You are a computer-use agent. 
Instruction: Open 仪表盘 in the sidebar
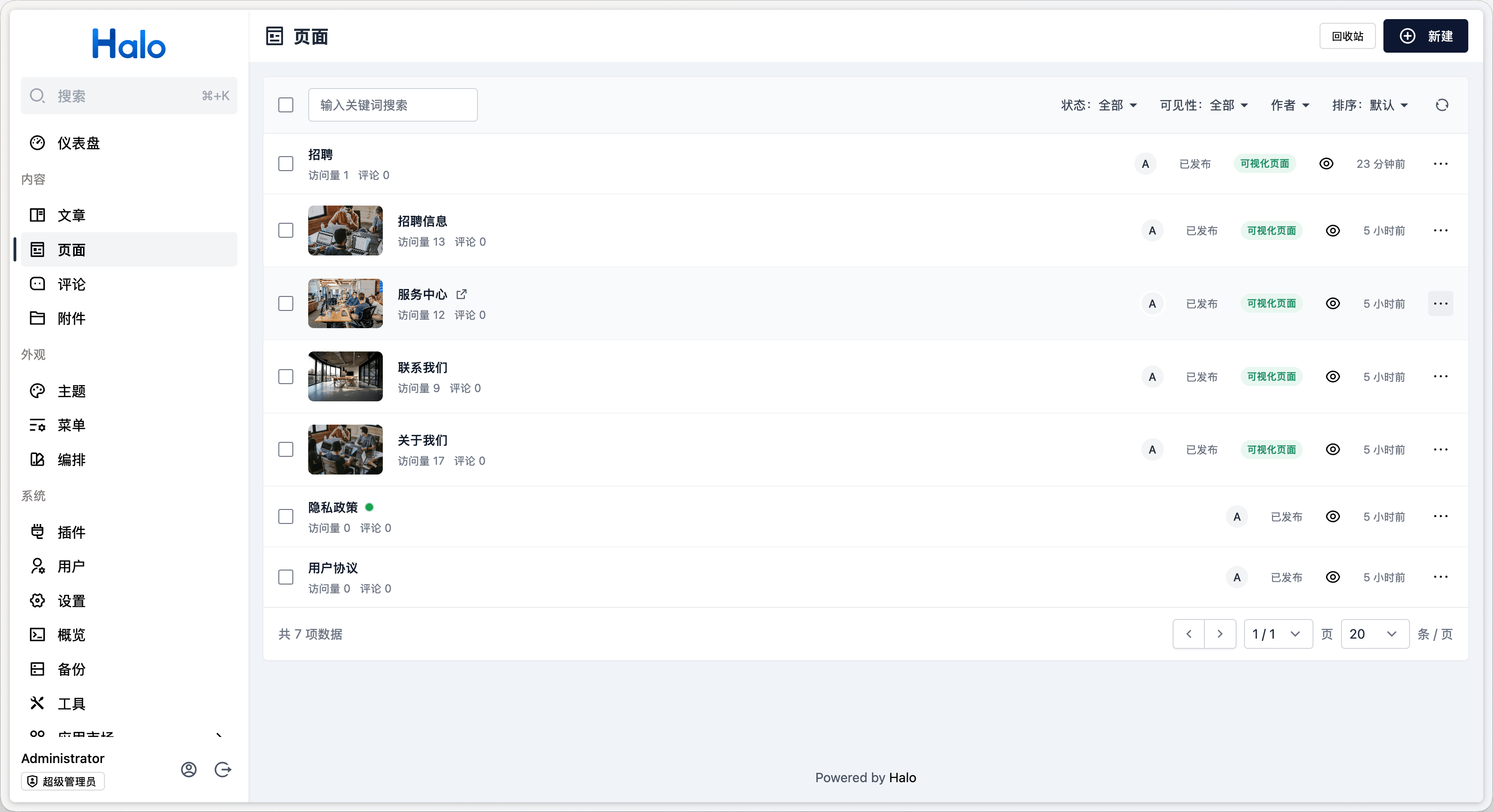click(x=129, y=143)
